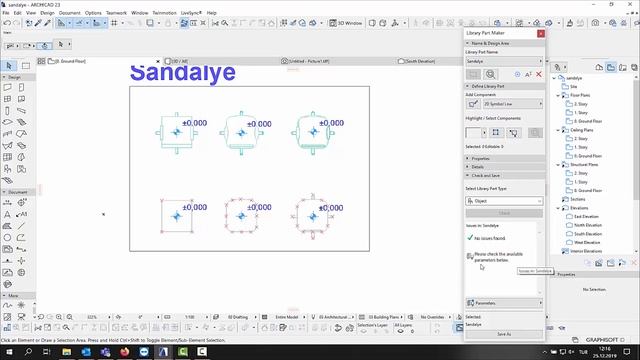
Task: Switch to the South Elevation tab
Action: point(416,61)
